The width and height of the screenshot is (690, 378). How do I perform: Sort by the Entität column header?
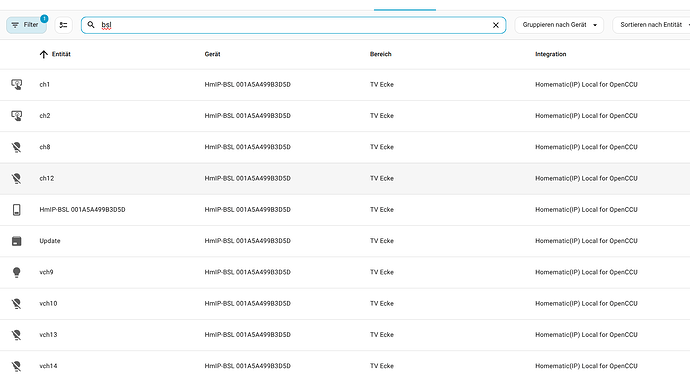61,54
